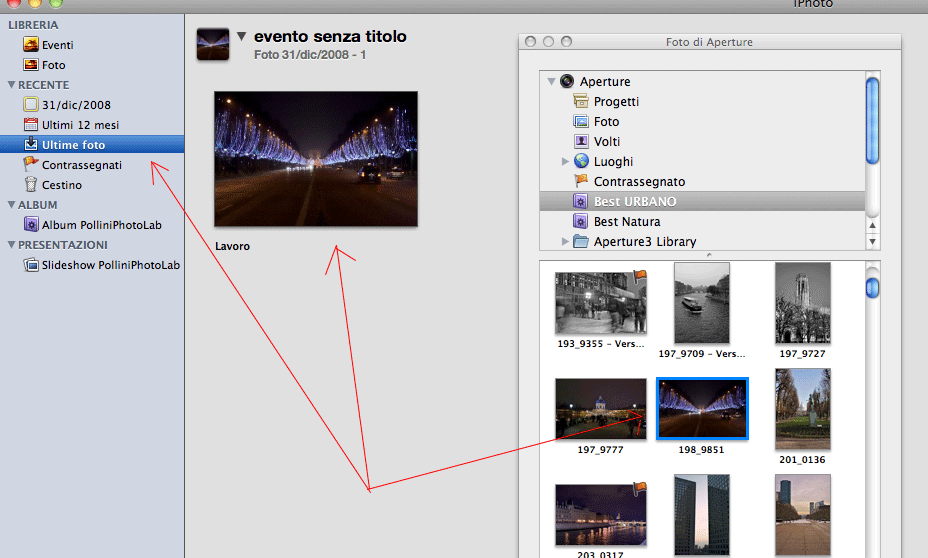Click the source list scroll up arrow
The width and height of the screenshot is (928, 558).
pos(872,225)
